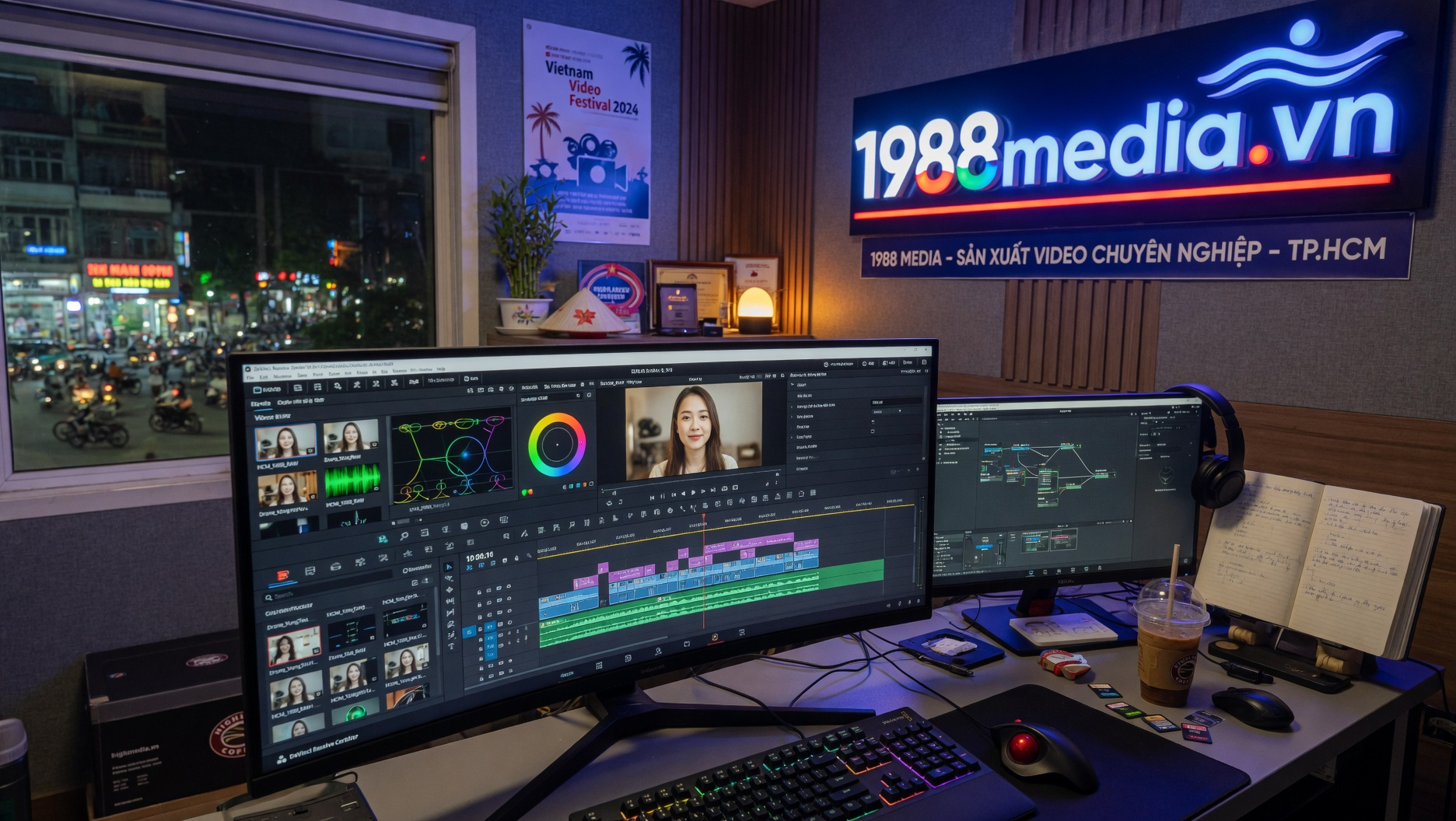Viewport: 1456px width, 821px height.
Task: Click the skip-to-end playback button
Action: tap(713, 490)
